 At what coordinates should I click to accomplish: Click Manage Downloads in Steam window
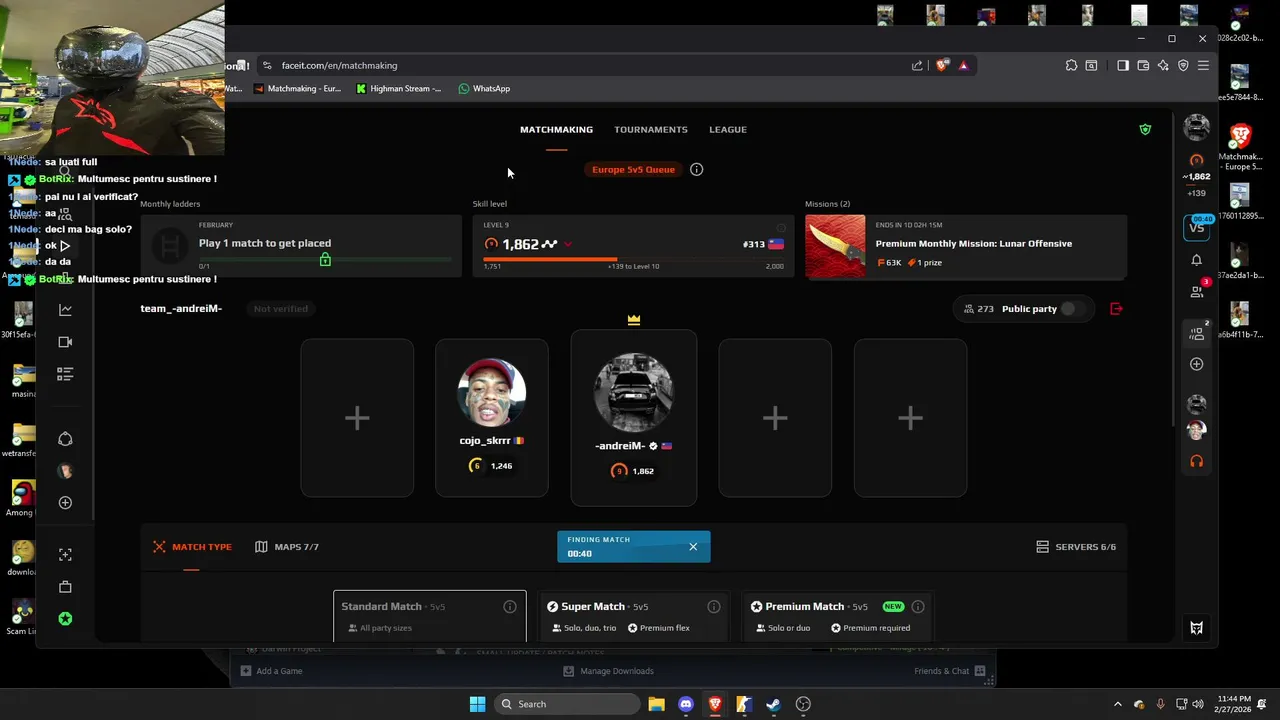pos(608,671)
